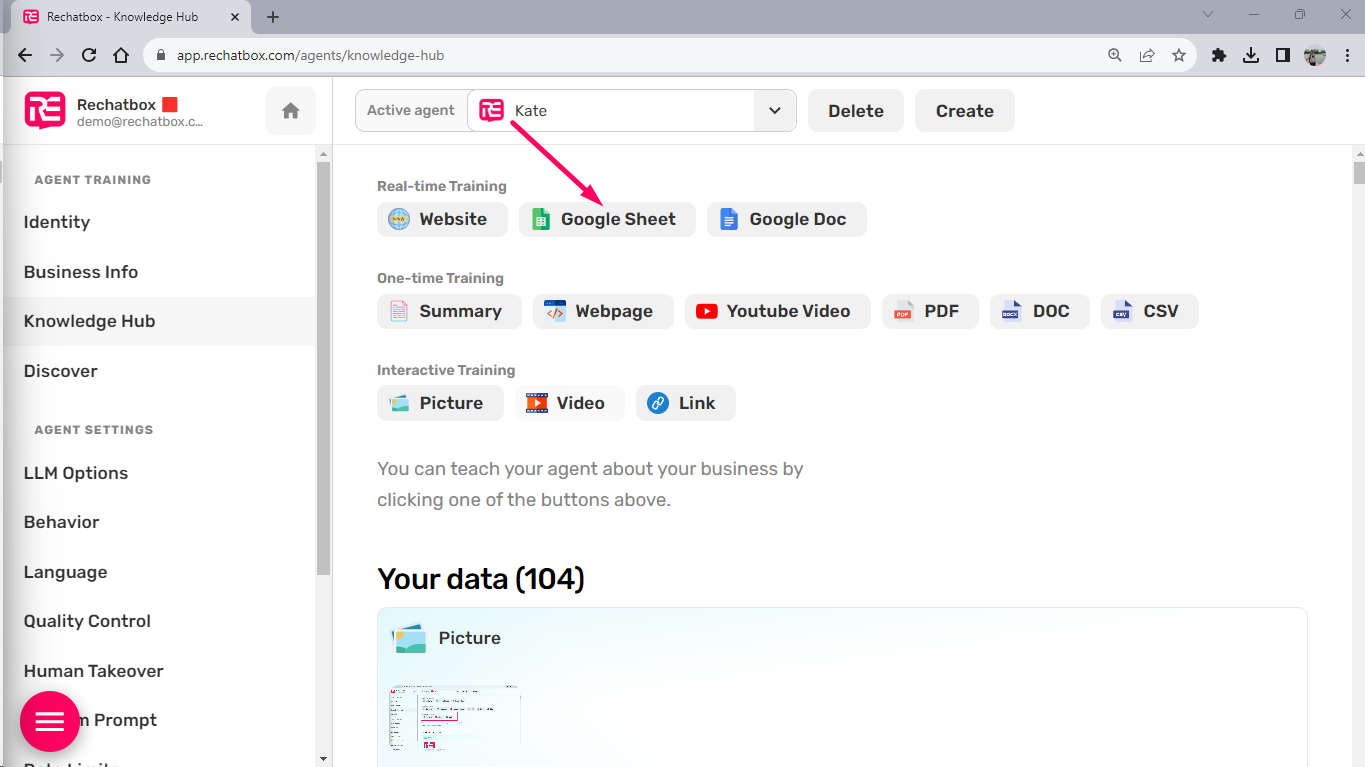The width and height of the screenshot is (1365, 767).
Task: Open the Picture data thumbnail
Action: 456,718
